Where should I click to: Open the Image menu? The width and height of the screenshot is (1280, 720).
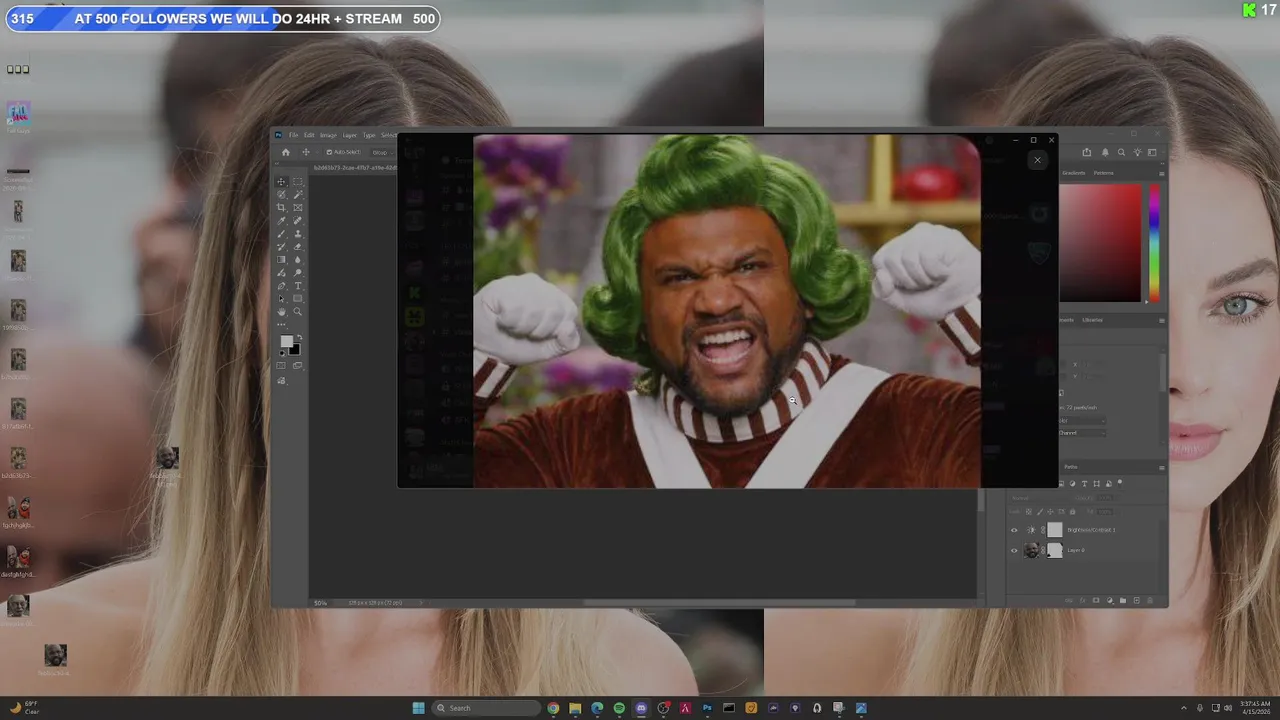click(328, 135)
